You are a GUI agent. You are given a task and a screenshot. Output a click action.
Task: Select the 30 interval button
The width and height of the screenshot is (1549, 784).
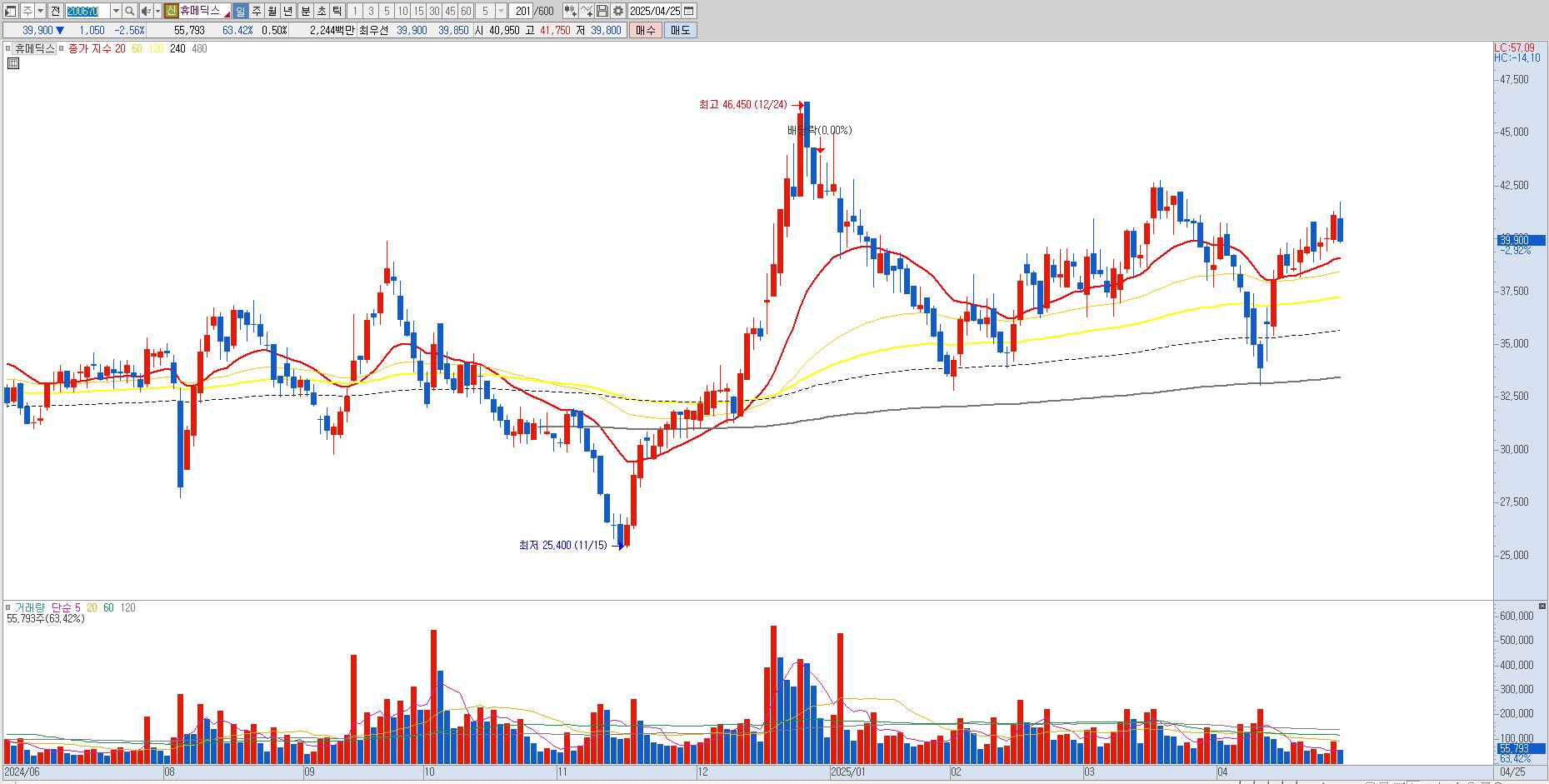(434, 11)
